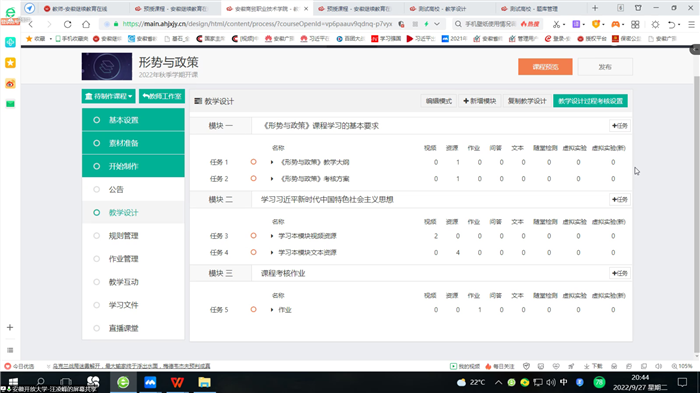Toggle the orange circle for 任务 1
This screenshot has height=393, width=700.
tap(254, 162)
